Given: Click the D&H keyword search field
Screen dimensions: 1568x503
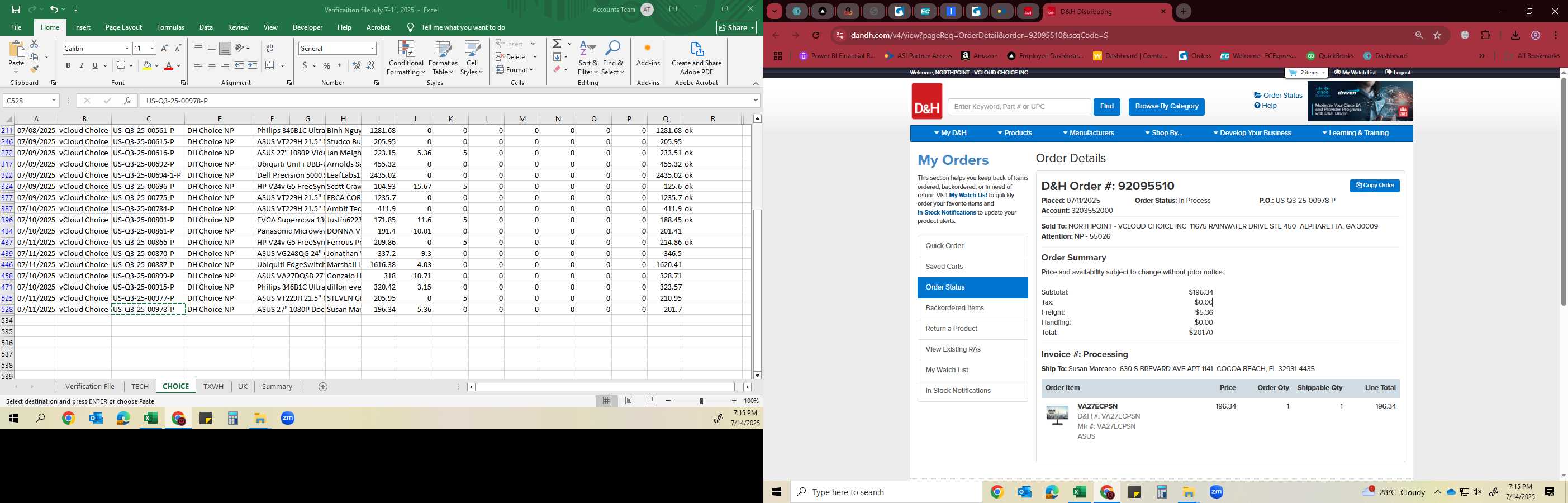Looking at the screenshot, I should 1019,107.
